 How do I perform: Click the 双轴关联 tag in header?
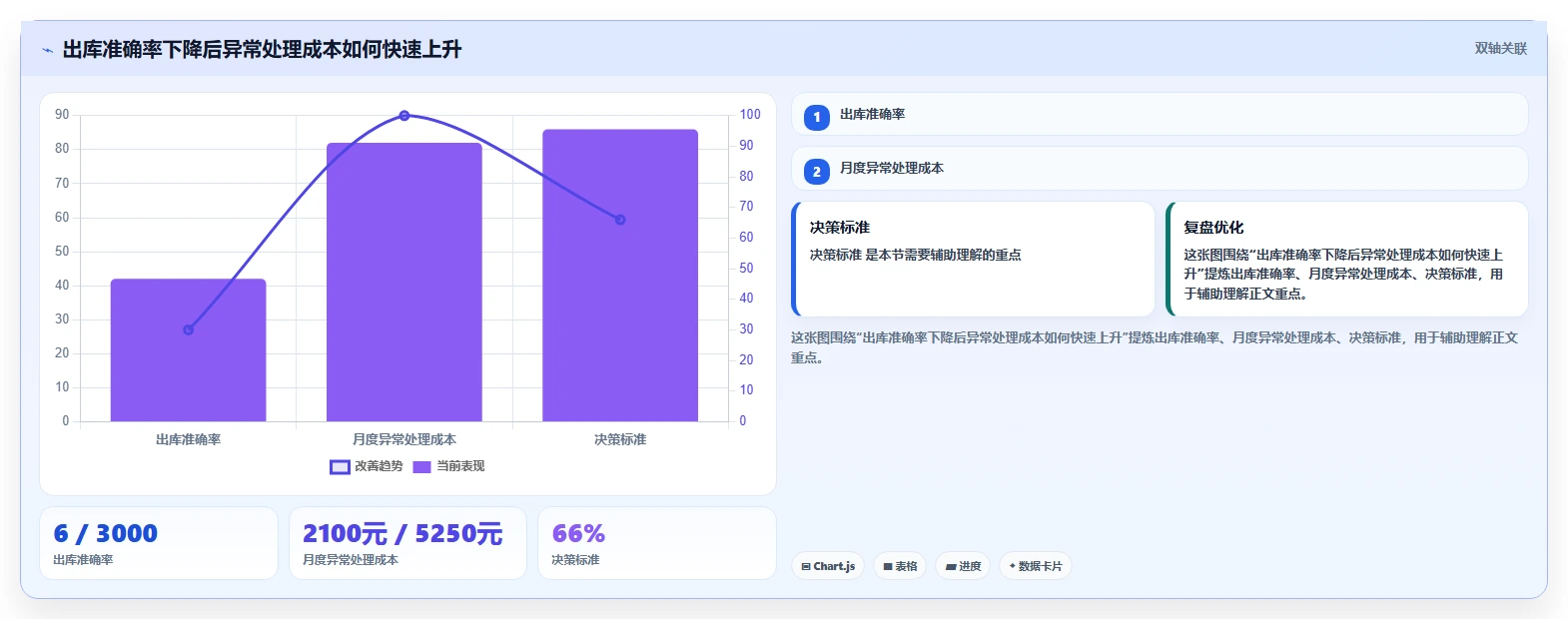point(1500,49)
